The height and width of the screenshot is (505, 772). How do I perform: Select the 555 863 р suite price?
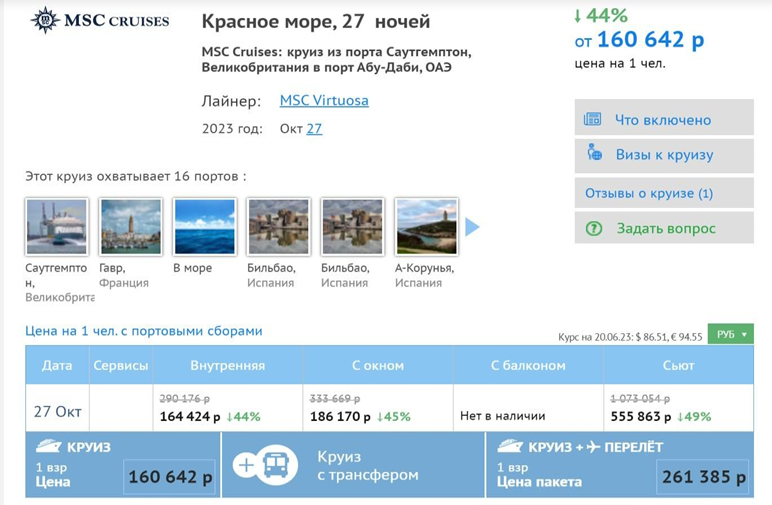641,416
